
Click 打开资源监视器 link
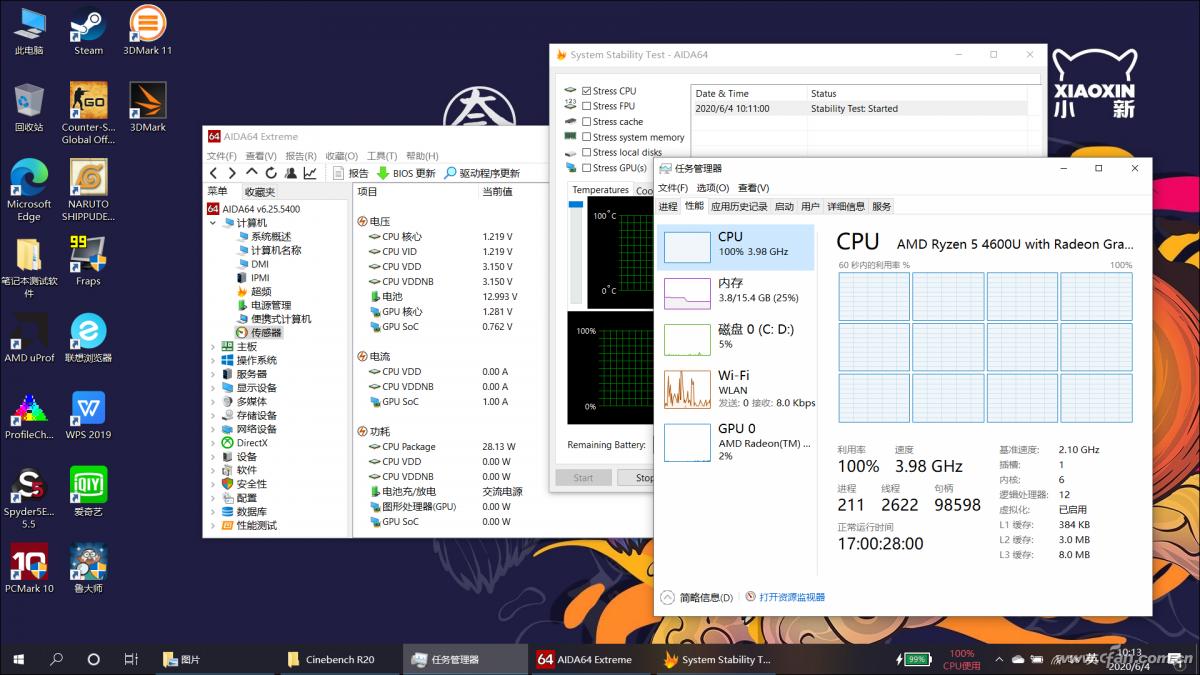point(785,597)
